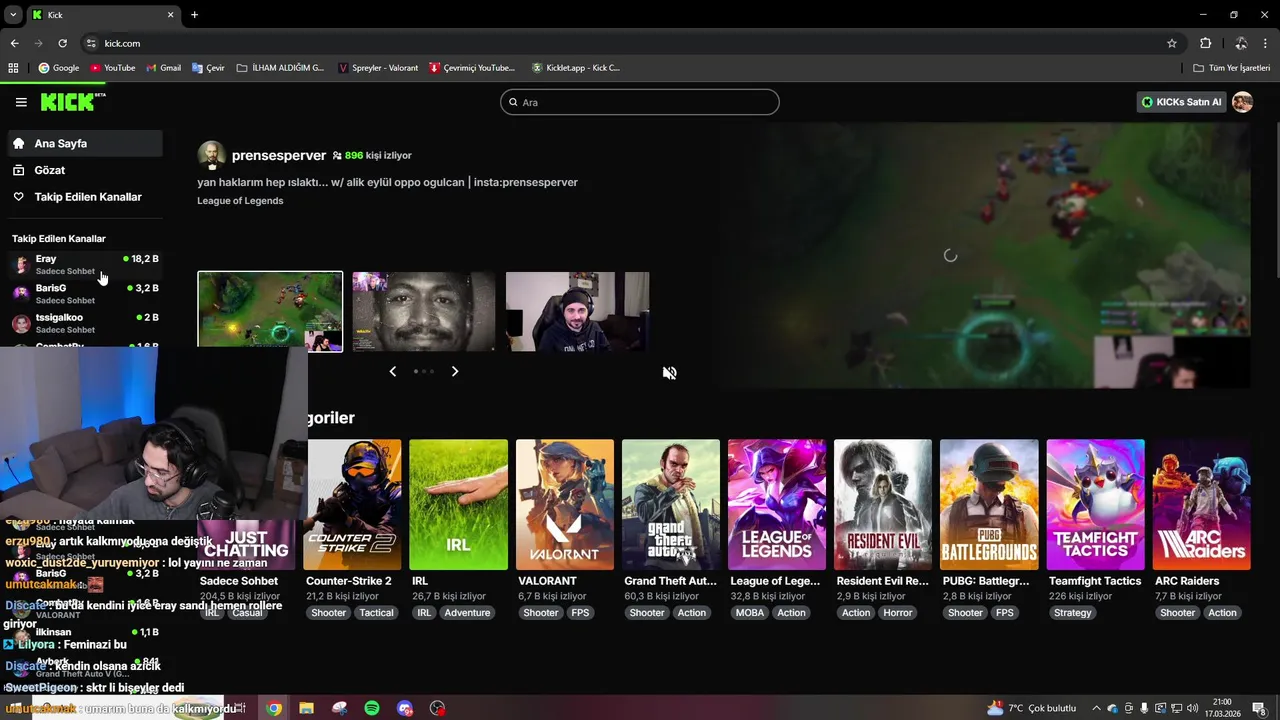
Task: Click the FPS tag under VALORANT
Action: click(x=580, y=613)
